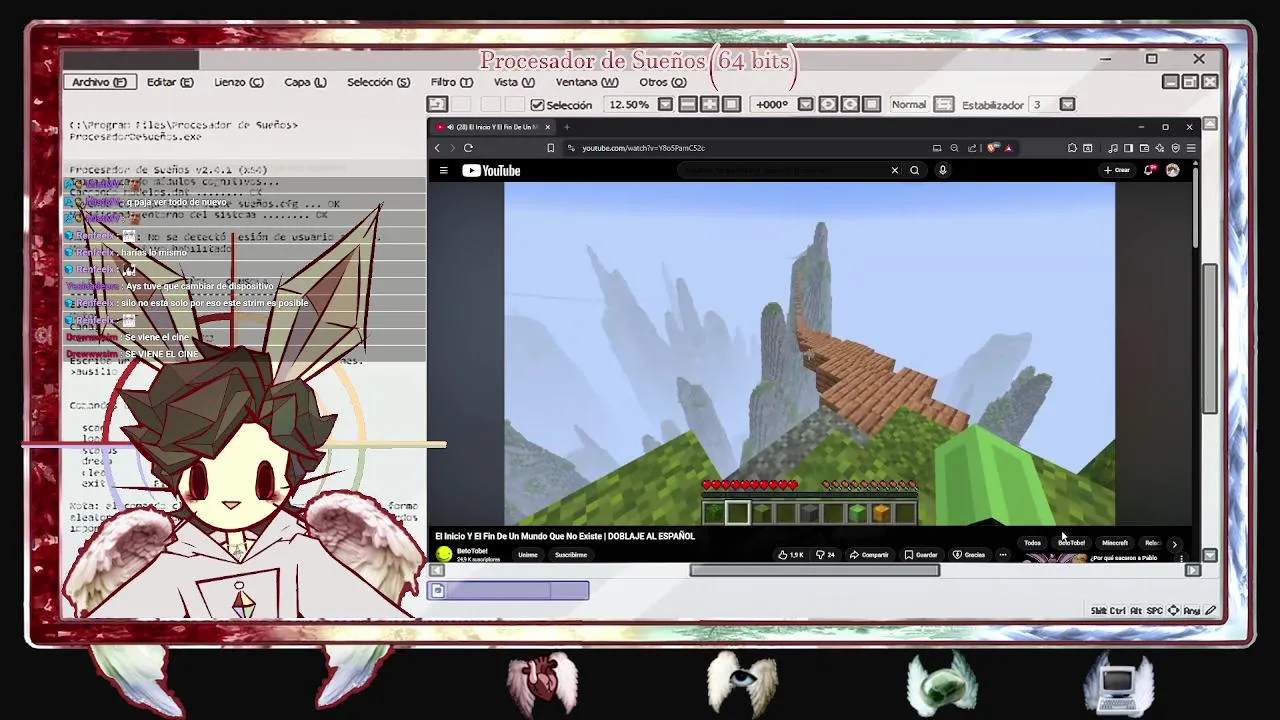
Task: Click the Gracias button
Action: [969, 555]
